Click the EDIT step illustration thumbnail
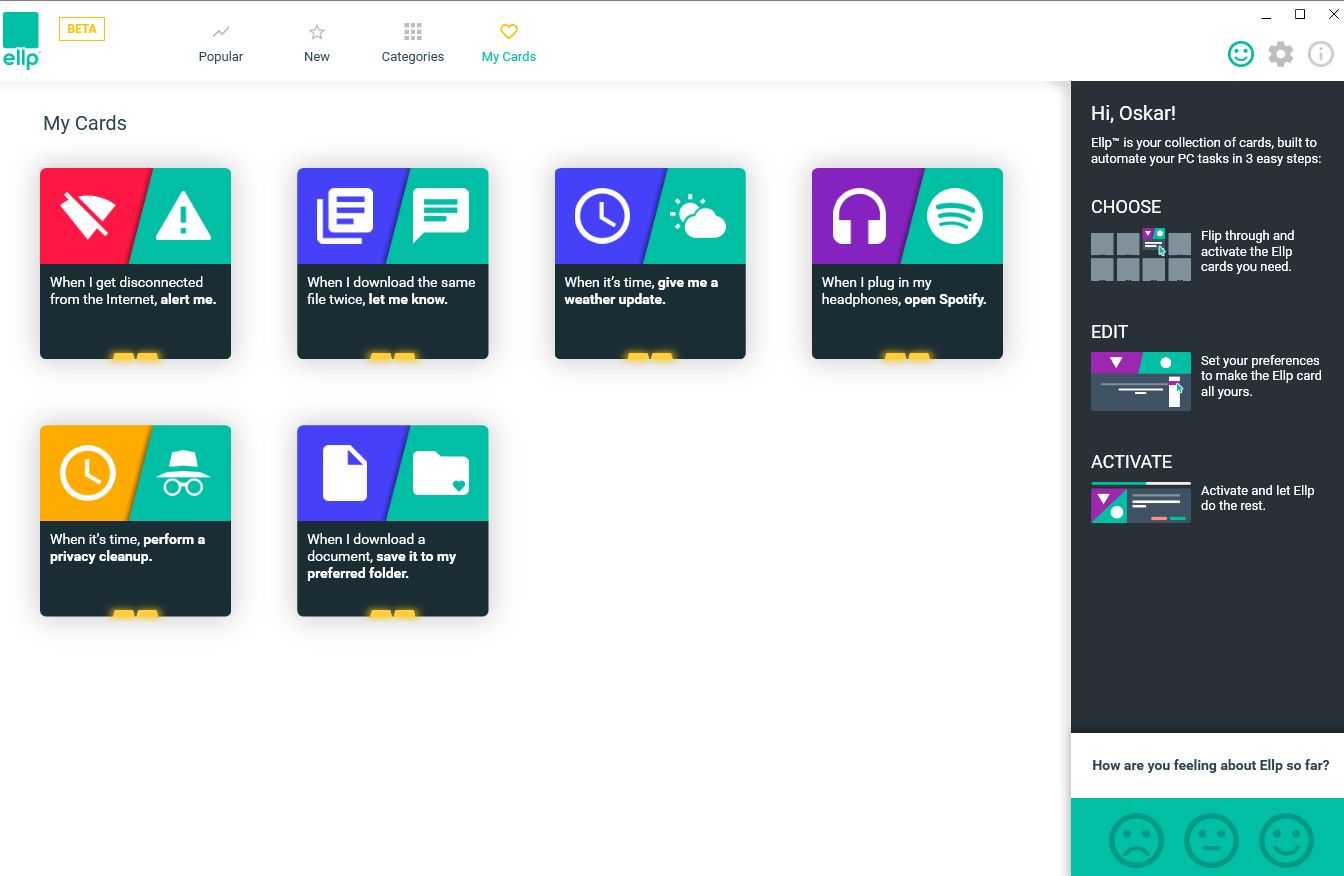The width and height of the screenshot is (1344, 876). (x=1141, y=381)
